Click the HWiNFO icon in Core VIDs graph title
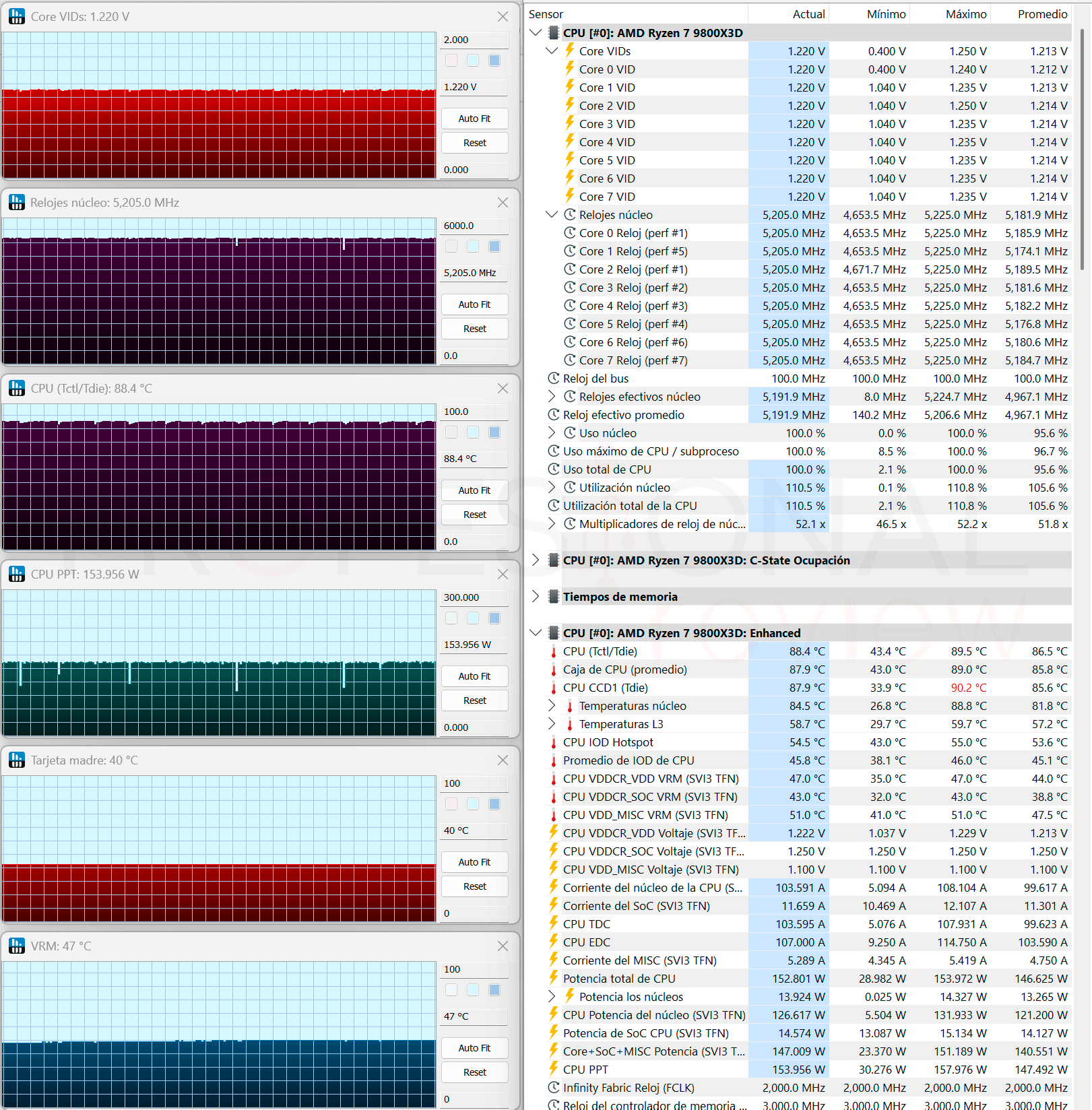 (x=17, y=17)
